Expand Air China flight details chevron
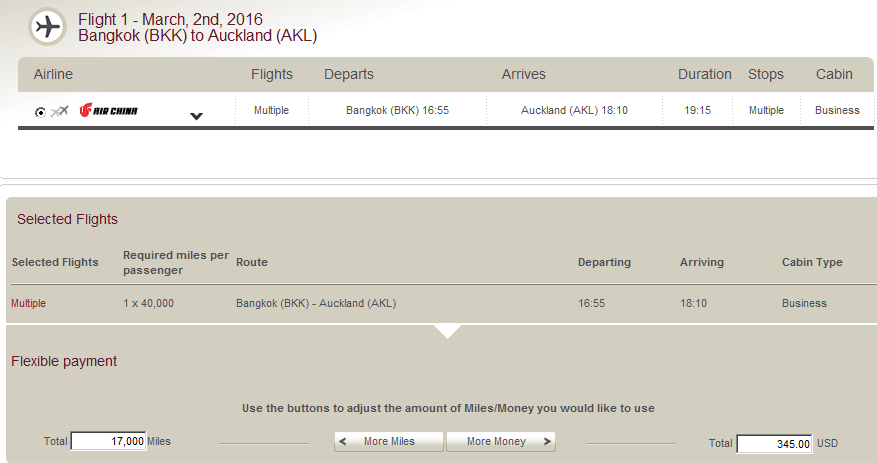 (x=197, y=116)
